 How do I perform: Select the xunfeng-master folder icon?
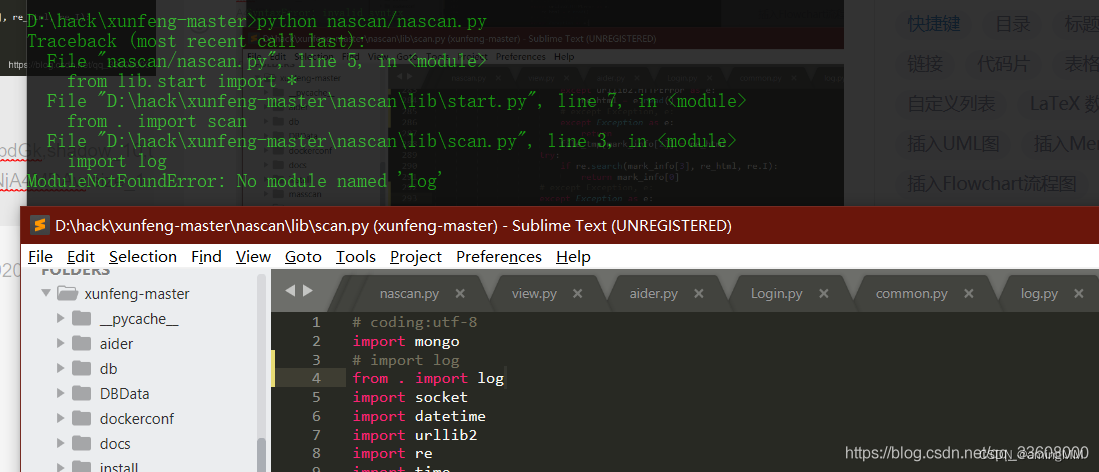click(67, 293)
